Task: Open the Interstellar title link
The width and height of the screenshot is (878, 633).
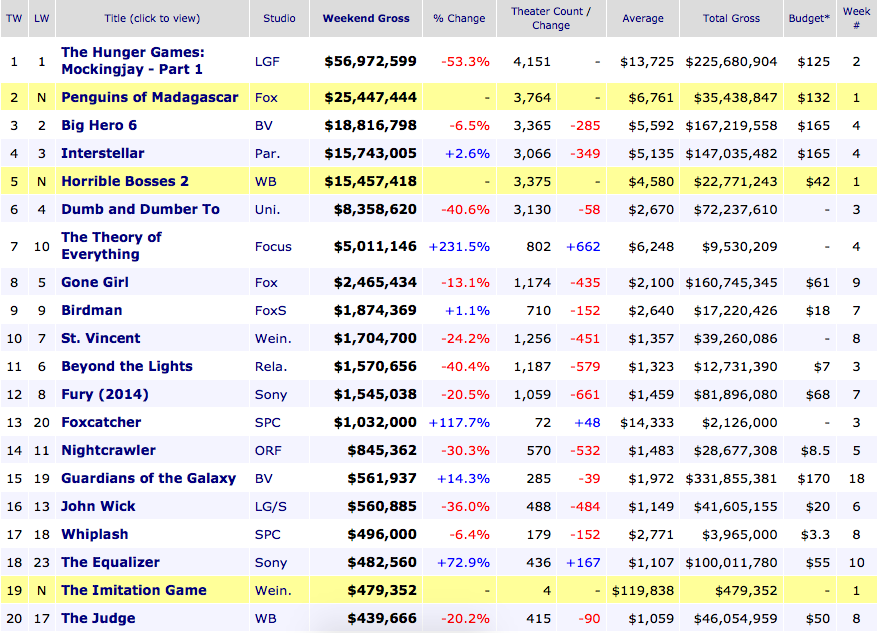Action: point(102,153)
